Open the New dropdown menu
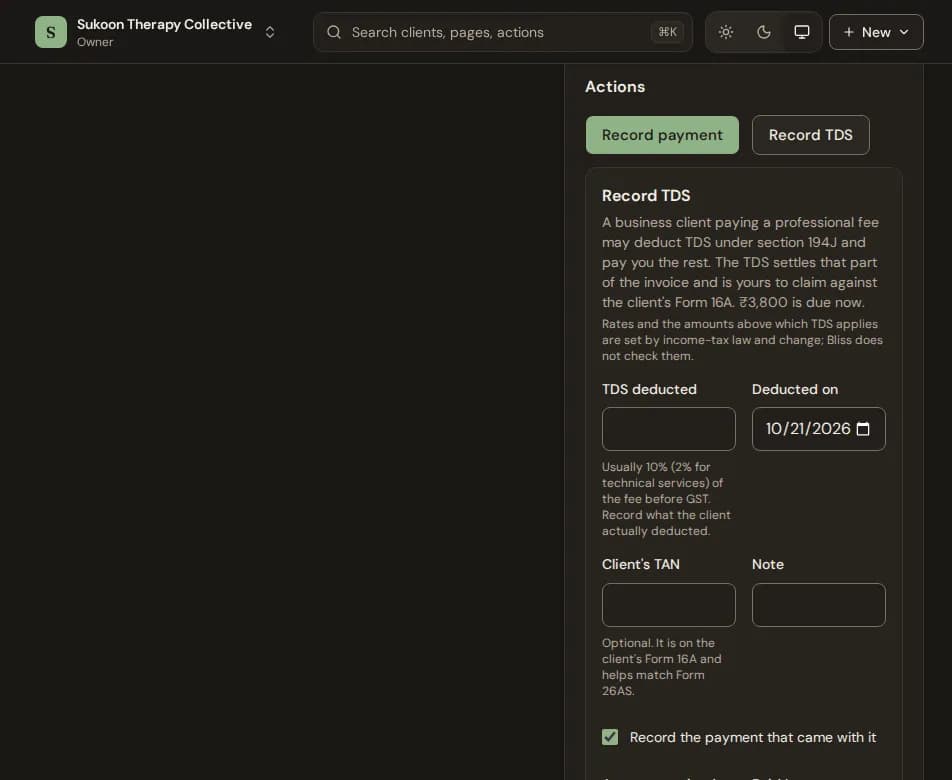The image size is (952, 780). 876,32
